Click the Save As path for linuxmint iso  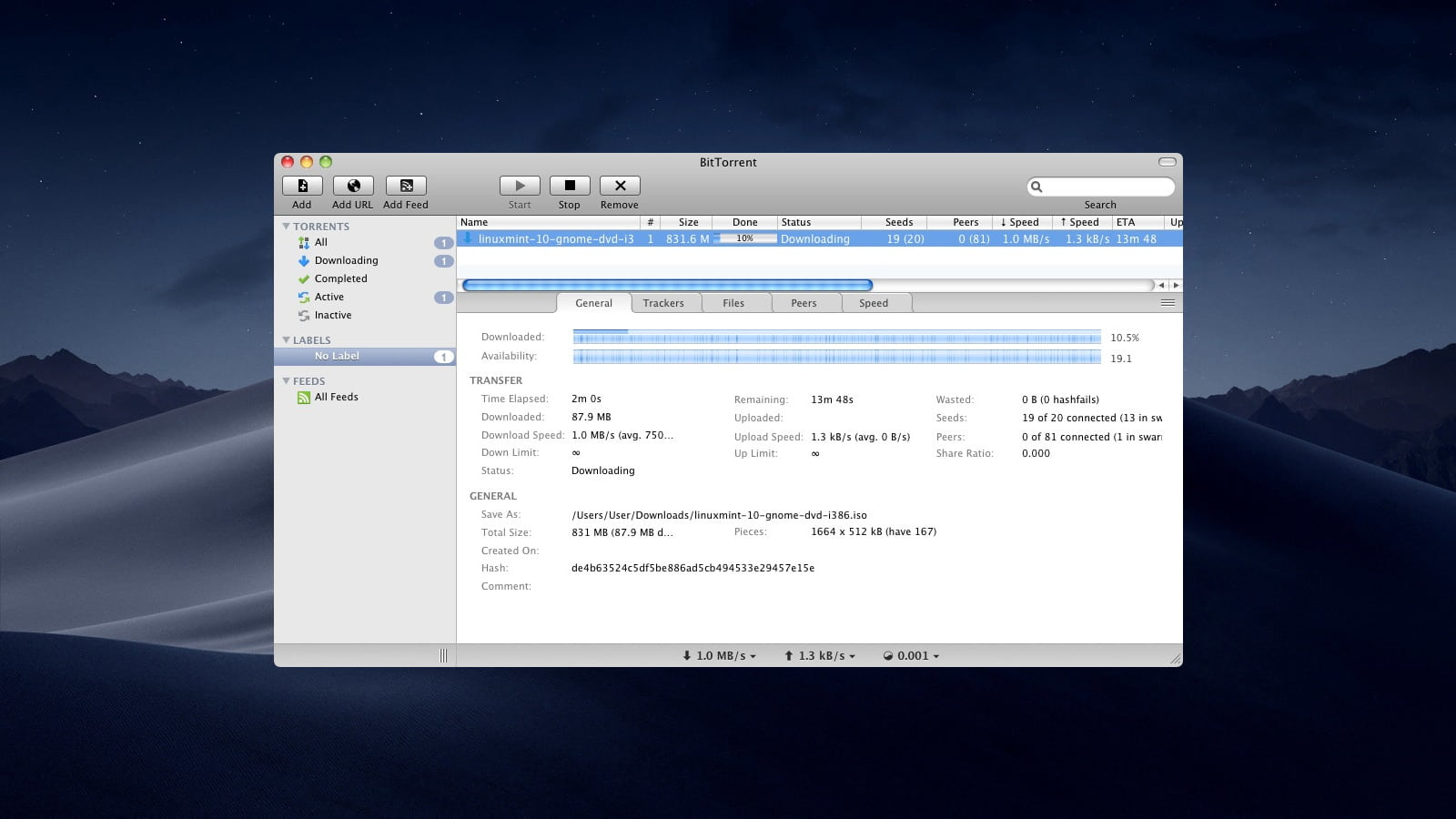pos(719,515)
